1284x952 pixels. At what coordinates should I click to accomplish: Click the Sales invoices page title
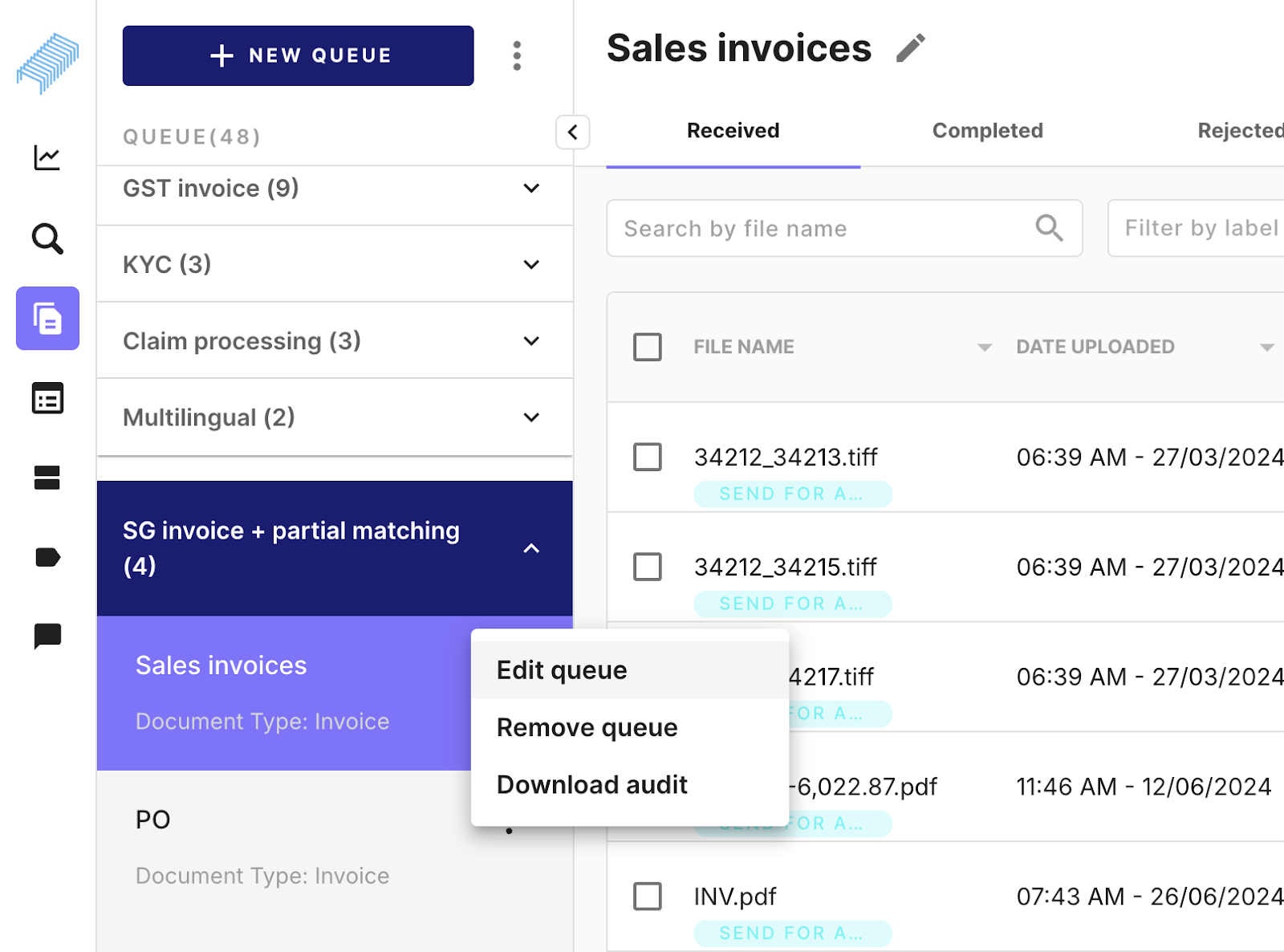coord(739,48)
